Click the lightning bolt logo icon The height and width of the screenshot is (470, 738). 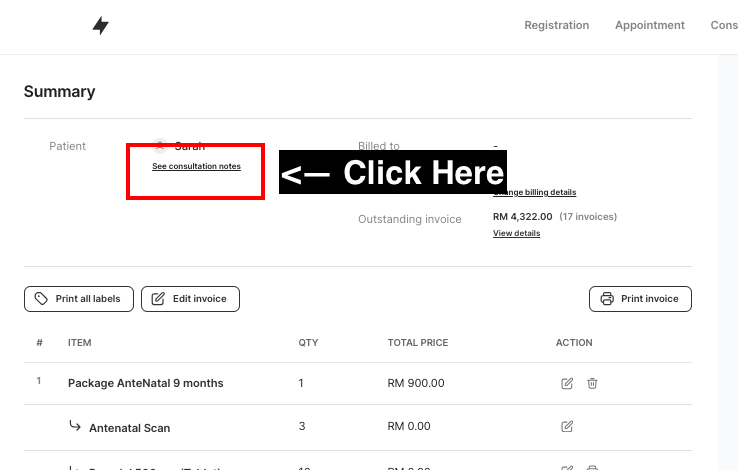100,25
